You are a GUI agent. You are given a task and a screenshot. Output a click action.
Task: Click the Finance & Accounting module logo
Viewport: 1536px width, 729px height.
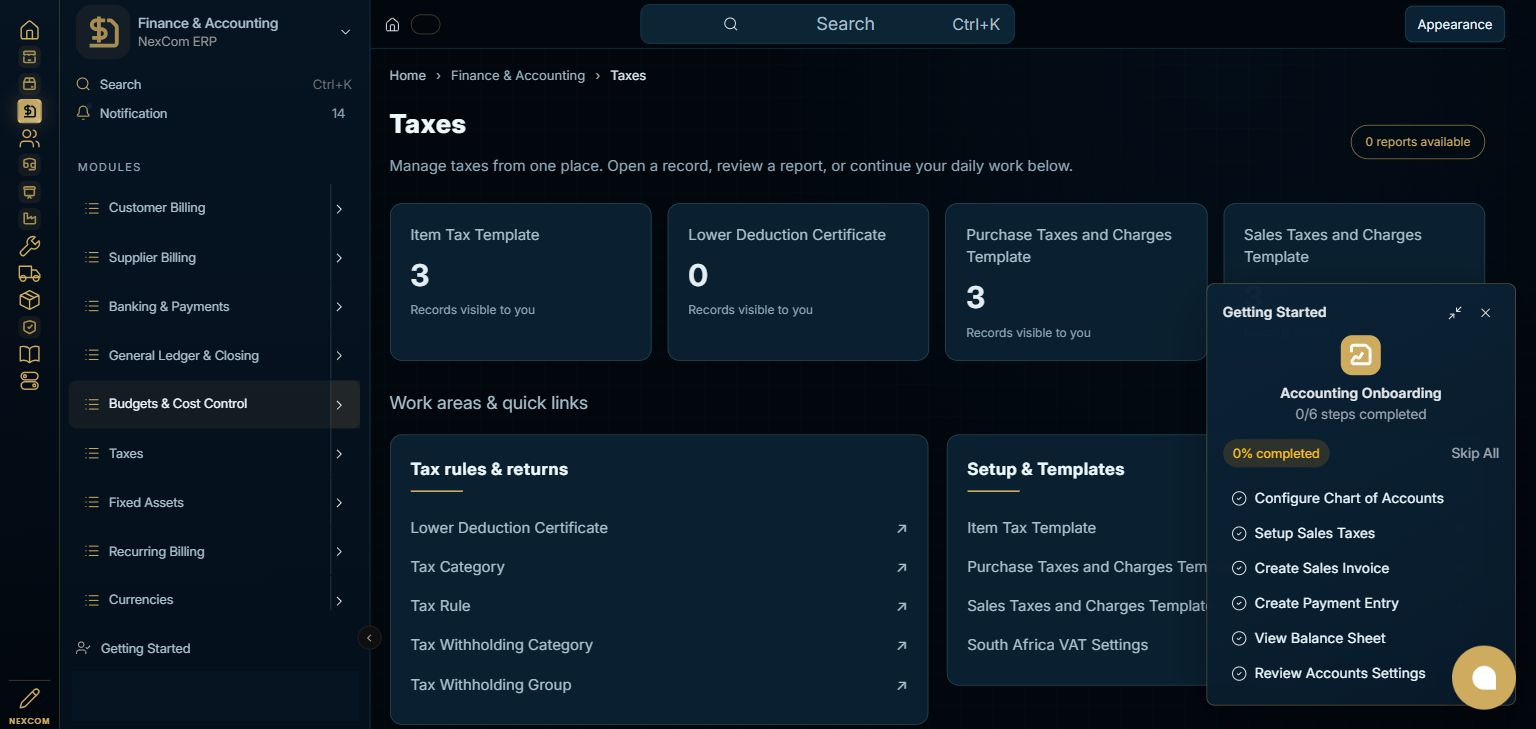click(103, 32)
